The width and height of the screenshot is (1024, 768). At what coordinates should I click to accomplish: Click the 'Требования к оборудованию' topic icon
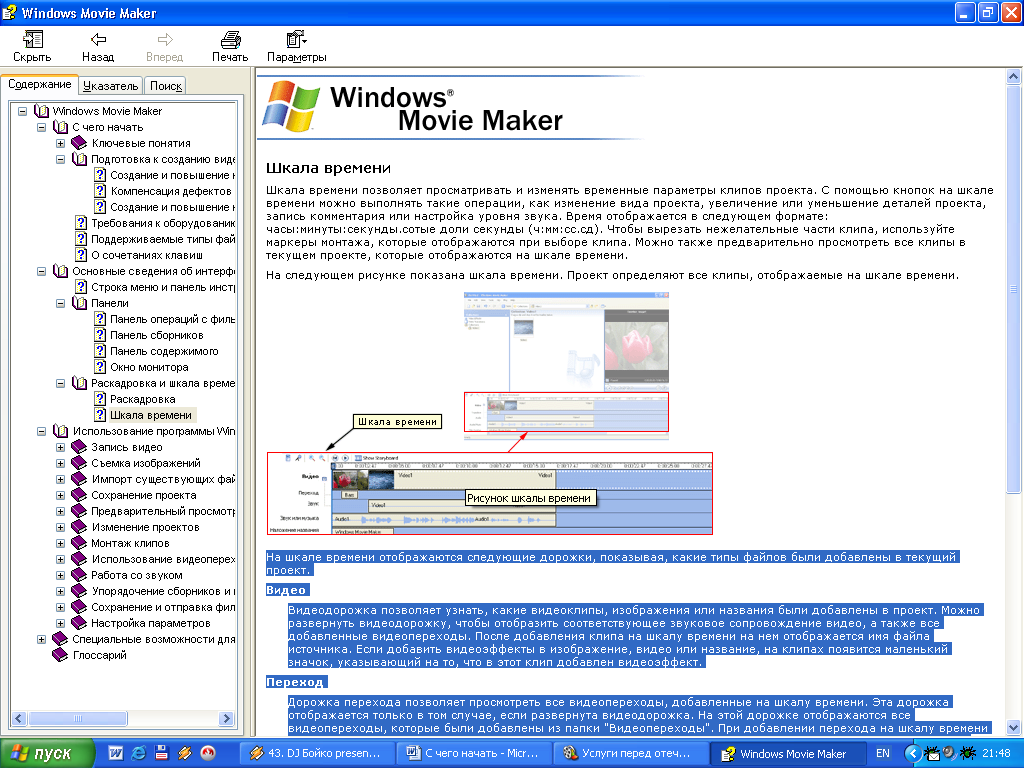pyautogui.click(x=81, y=223)
